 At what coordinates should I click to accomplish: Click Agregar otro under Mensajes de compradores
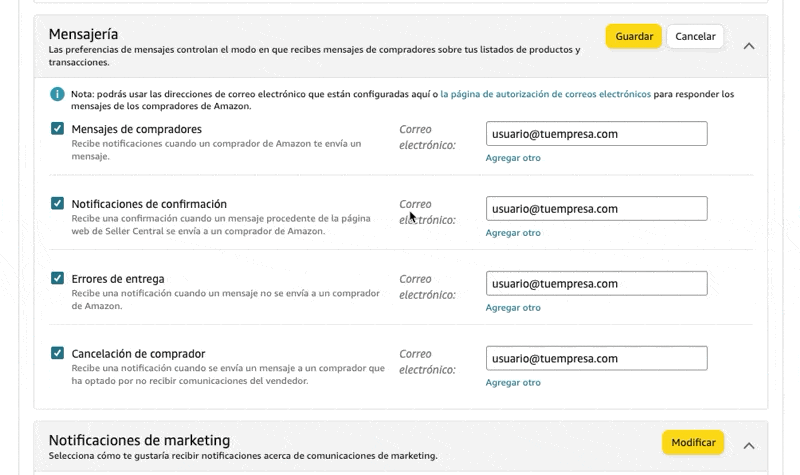pyautogui.click(x=513, y=158)
